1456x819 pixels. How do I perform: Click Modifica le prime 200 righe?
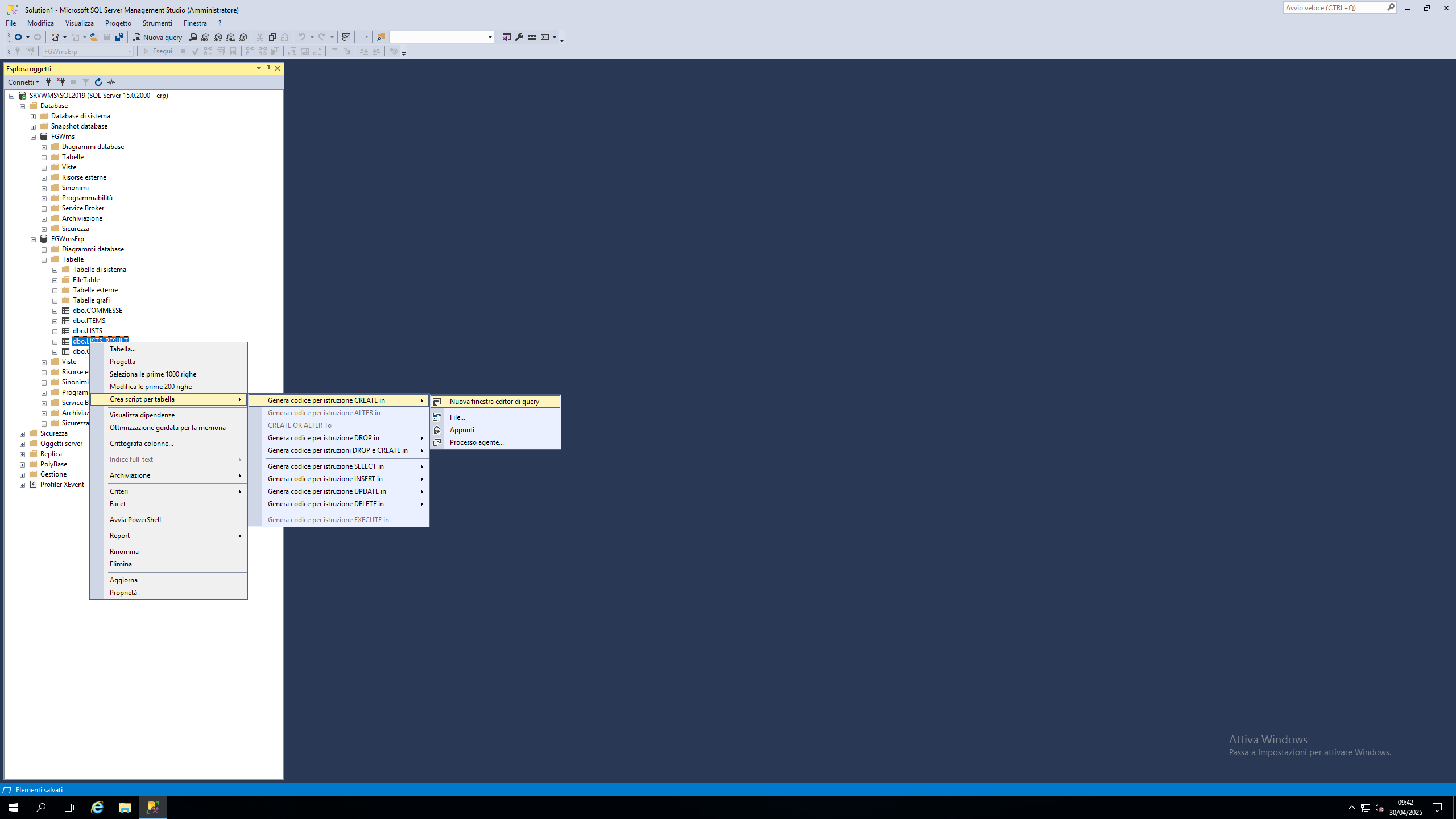pos(169,387)
